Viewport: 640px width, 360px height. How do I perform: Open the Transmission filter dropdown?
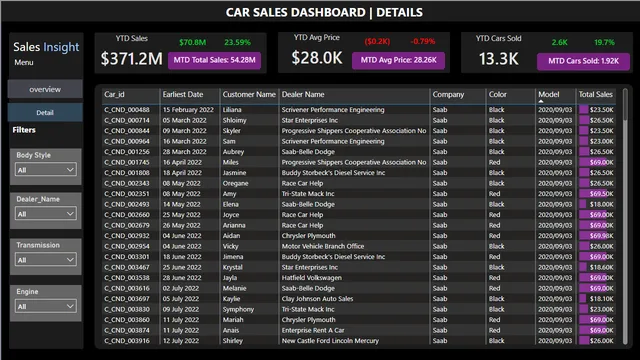tap(46, 260)
